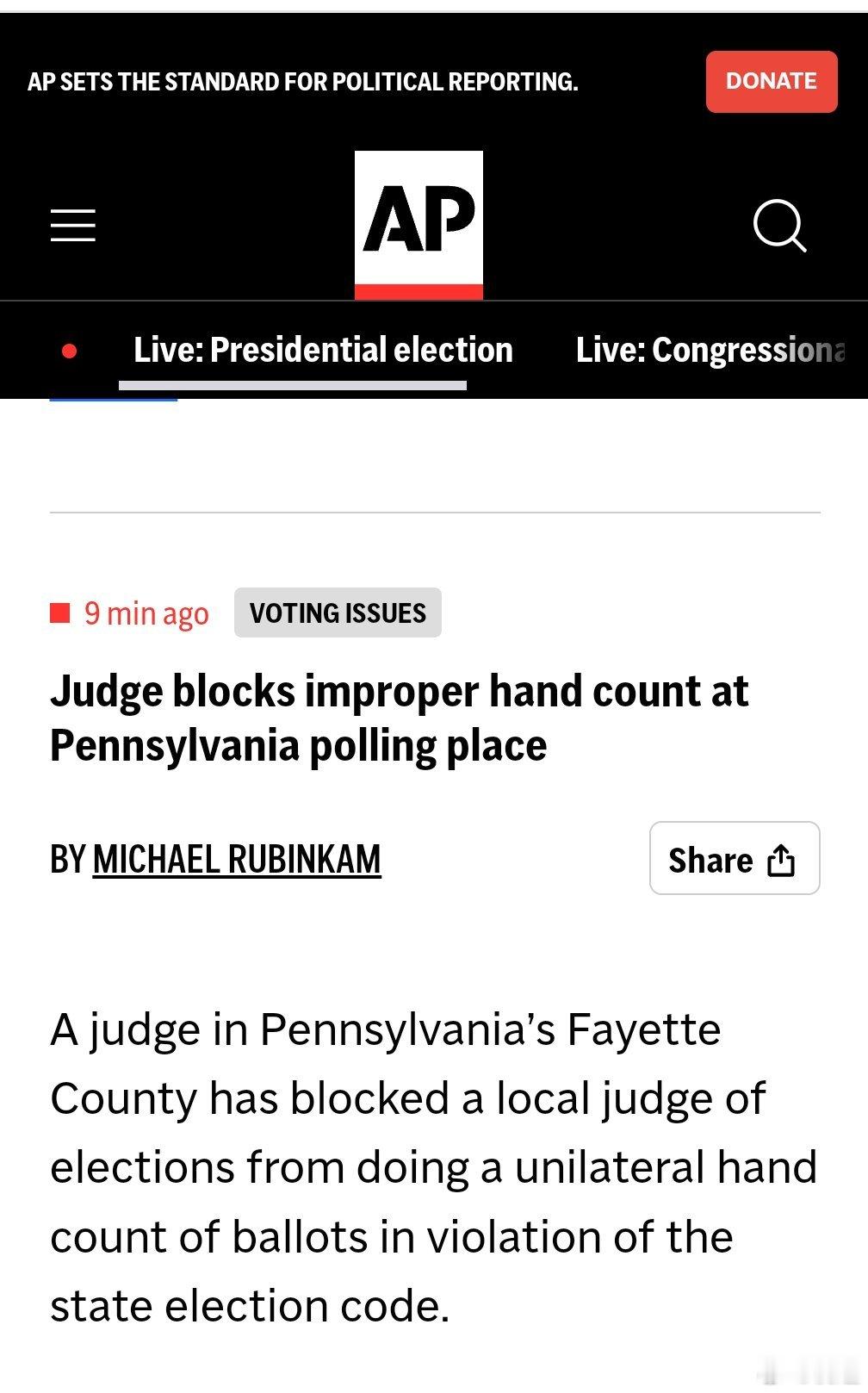Visit Michael Rubinkam's author page
Screen dimensions: 868x1393
pos(237,859)
